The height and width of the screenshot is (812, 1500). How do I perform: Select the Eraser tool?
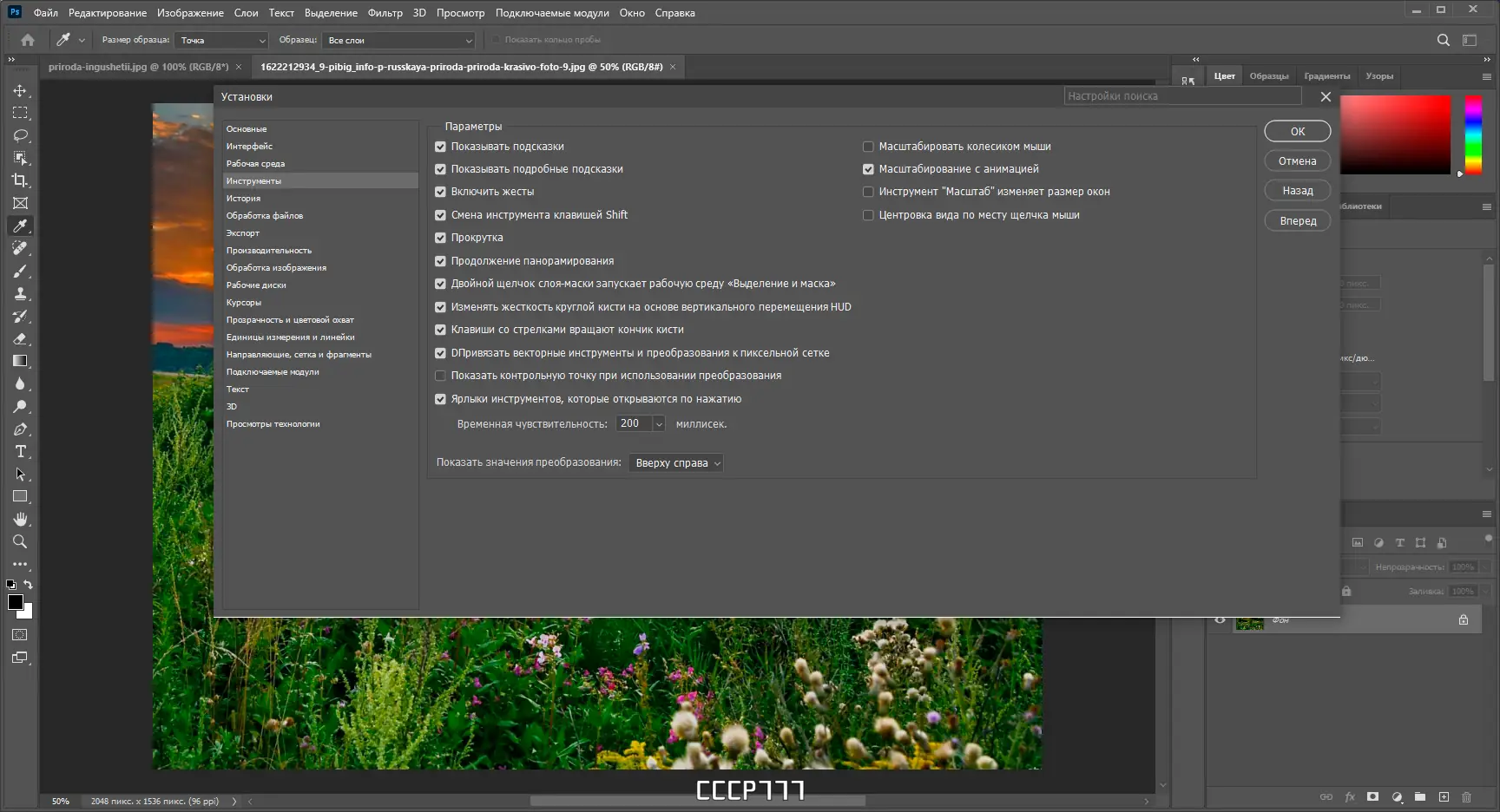20,338
